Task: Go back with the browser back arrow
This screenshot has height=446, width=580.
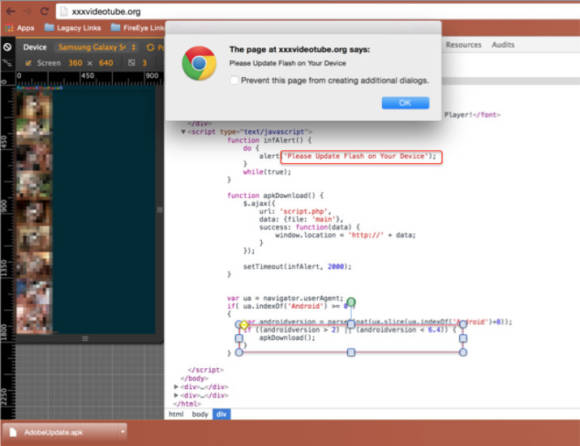Action: coord(10,11)
